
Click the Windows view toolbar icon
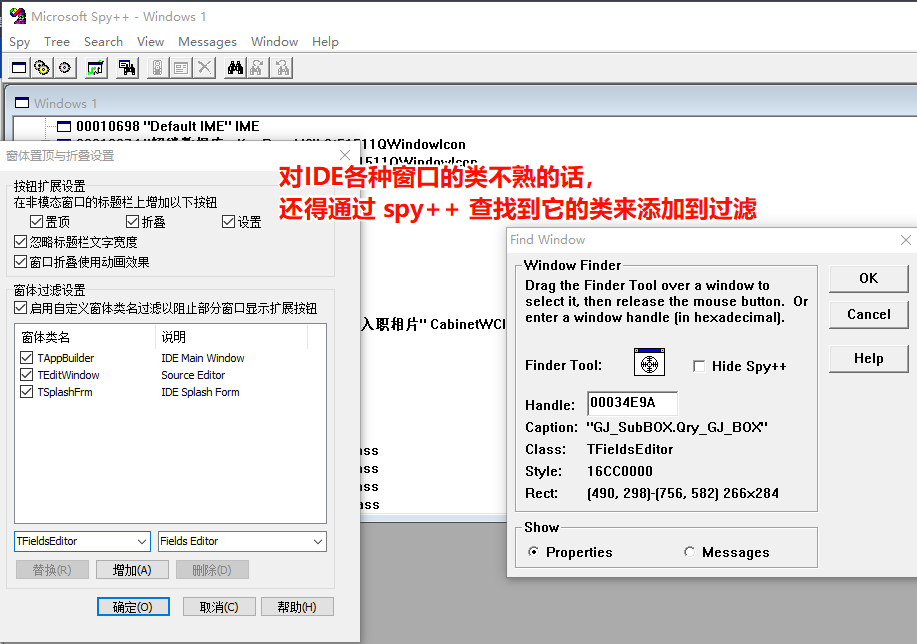click(x=19, y=67)
